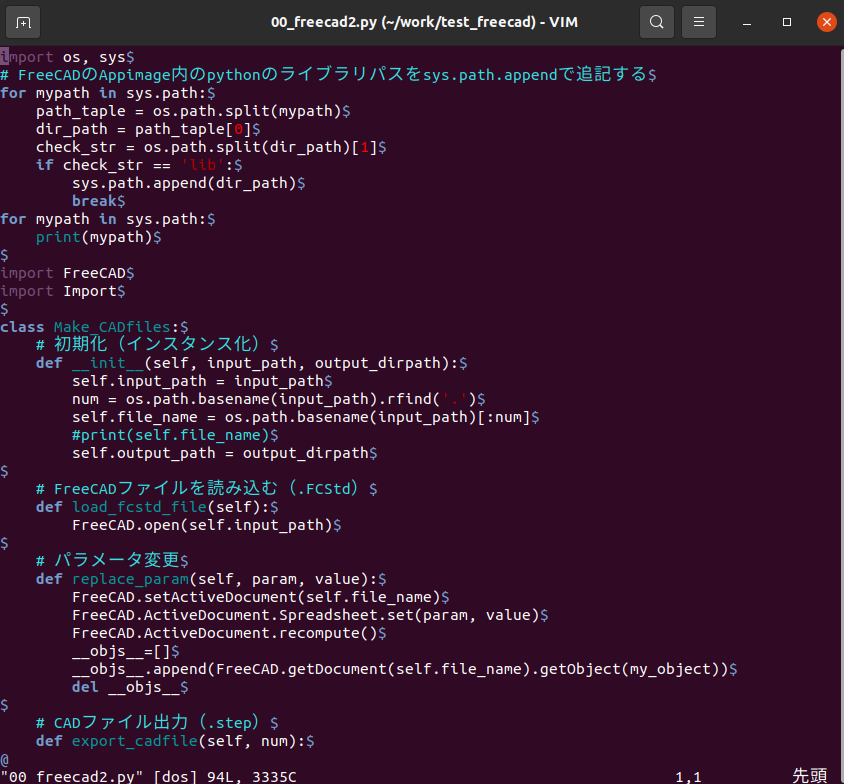Click the 'import FreeCAD' line
Image resolution: width=844 pixels, height=784 pixels.
tap(67, 273)
